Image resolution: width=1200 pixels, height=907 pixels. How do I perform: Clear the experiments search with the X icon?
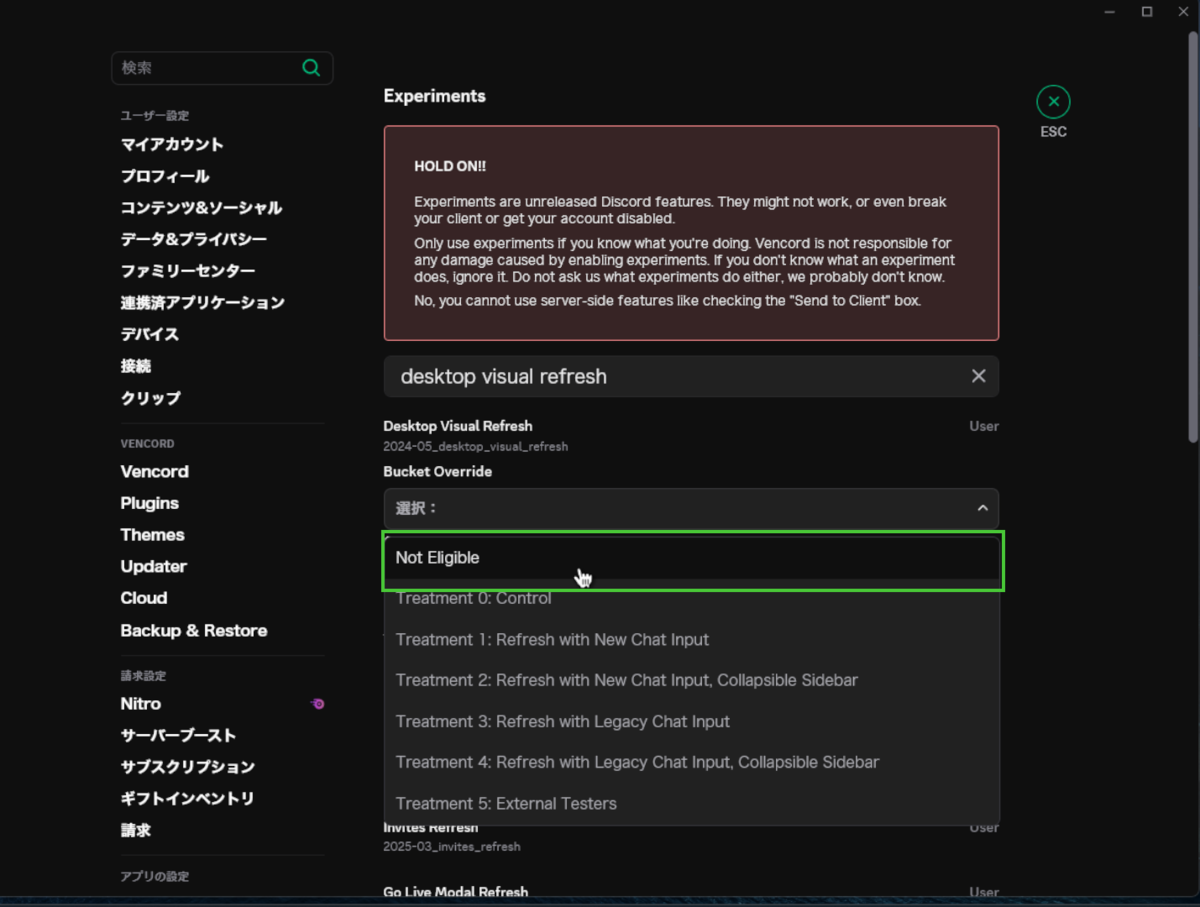click(978, 376)
